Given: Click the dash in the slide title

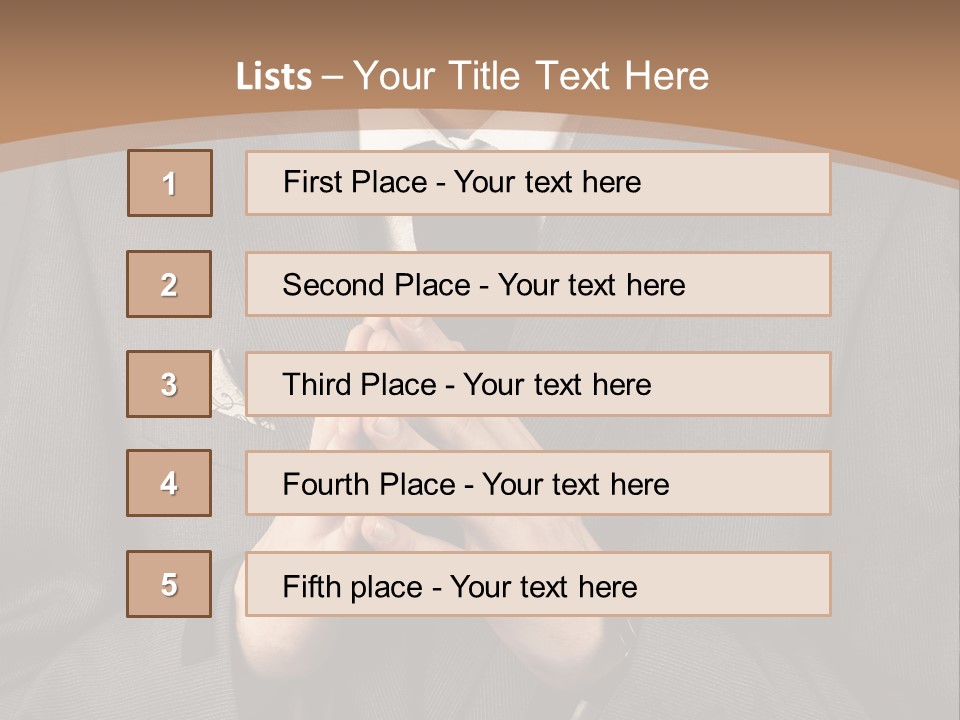Looking at the screenshot, I should click(x=332, y=77).
